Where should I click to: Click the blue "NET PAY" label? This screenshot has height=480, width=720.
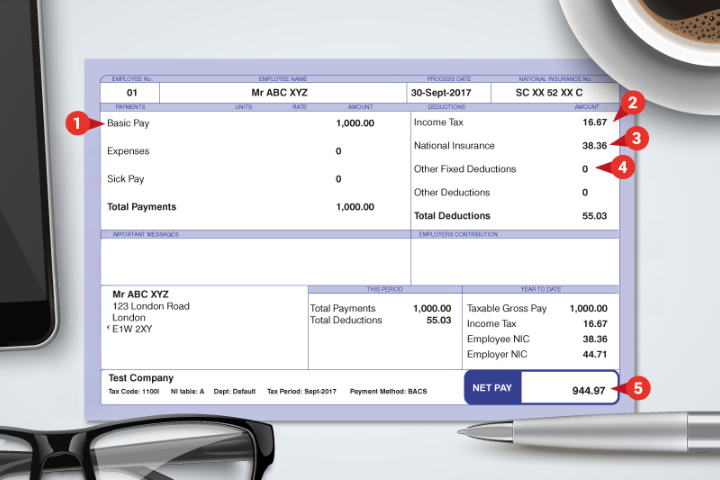[x=492, y=388]
